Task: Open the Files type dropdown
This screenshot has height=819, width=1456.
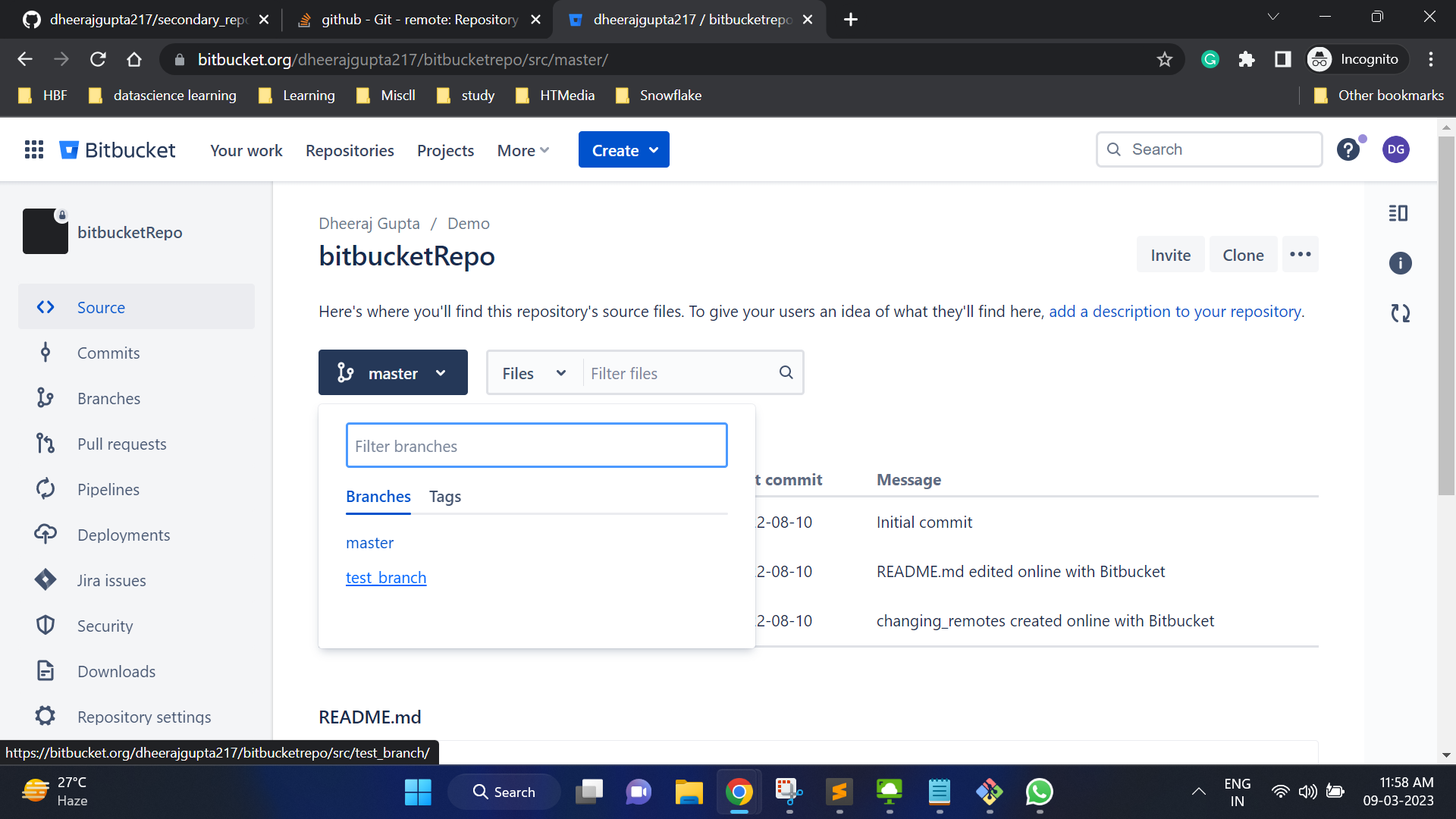Action: pyautogui.click(x=532, y=372)
